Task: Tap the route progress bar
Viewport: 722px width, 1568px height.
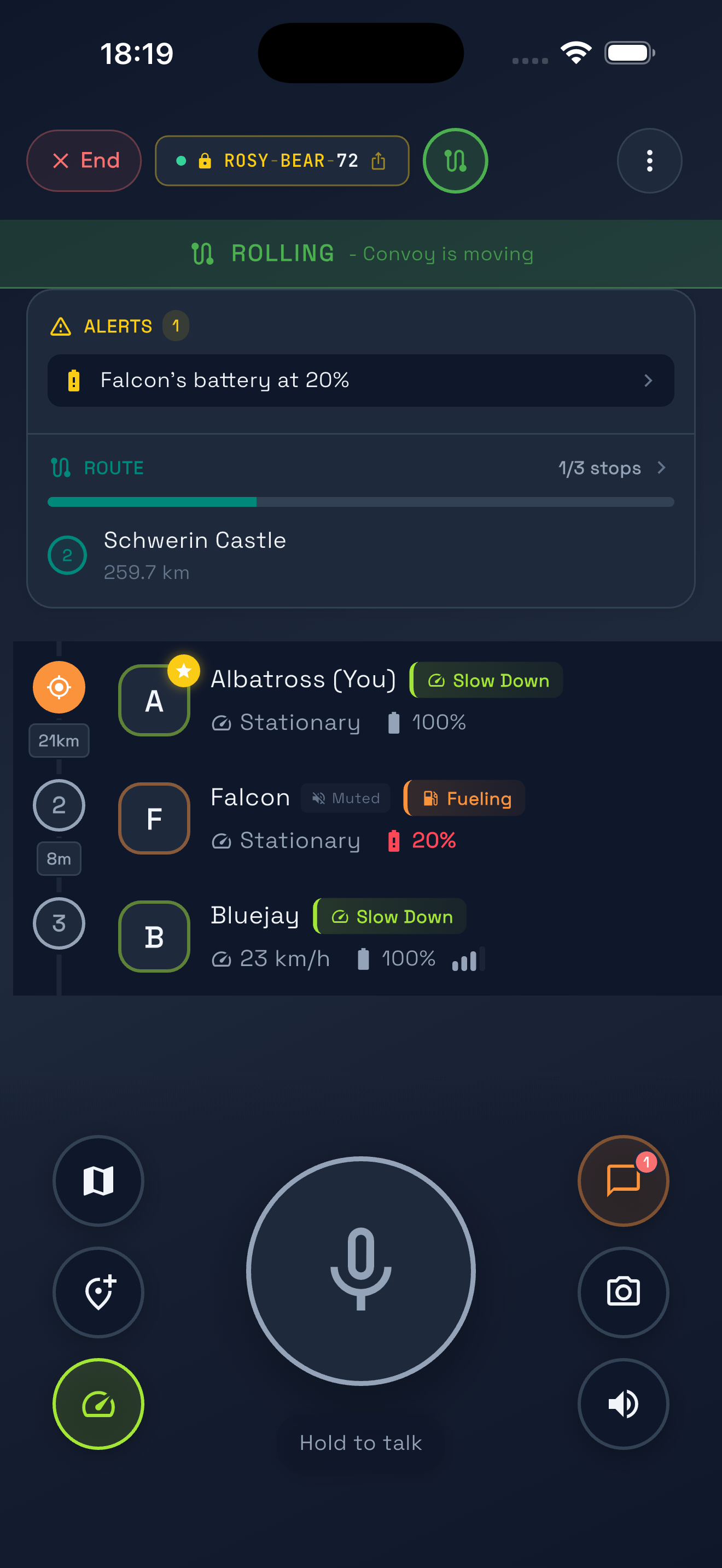Action: point(361,501)
